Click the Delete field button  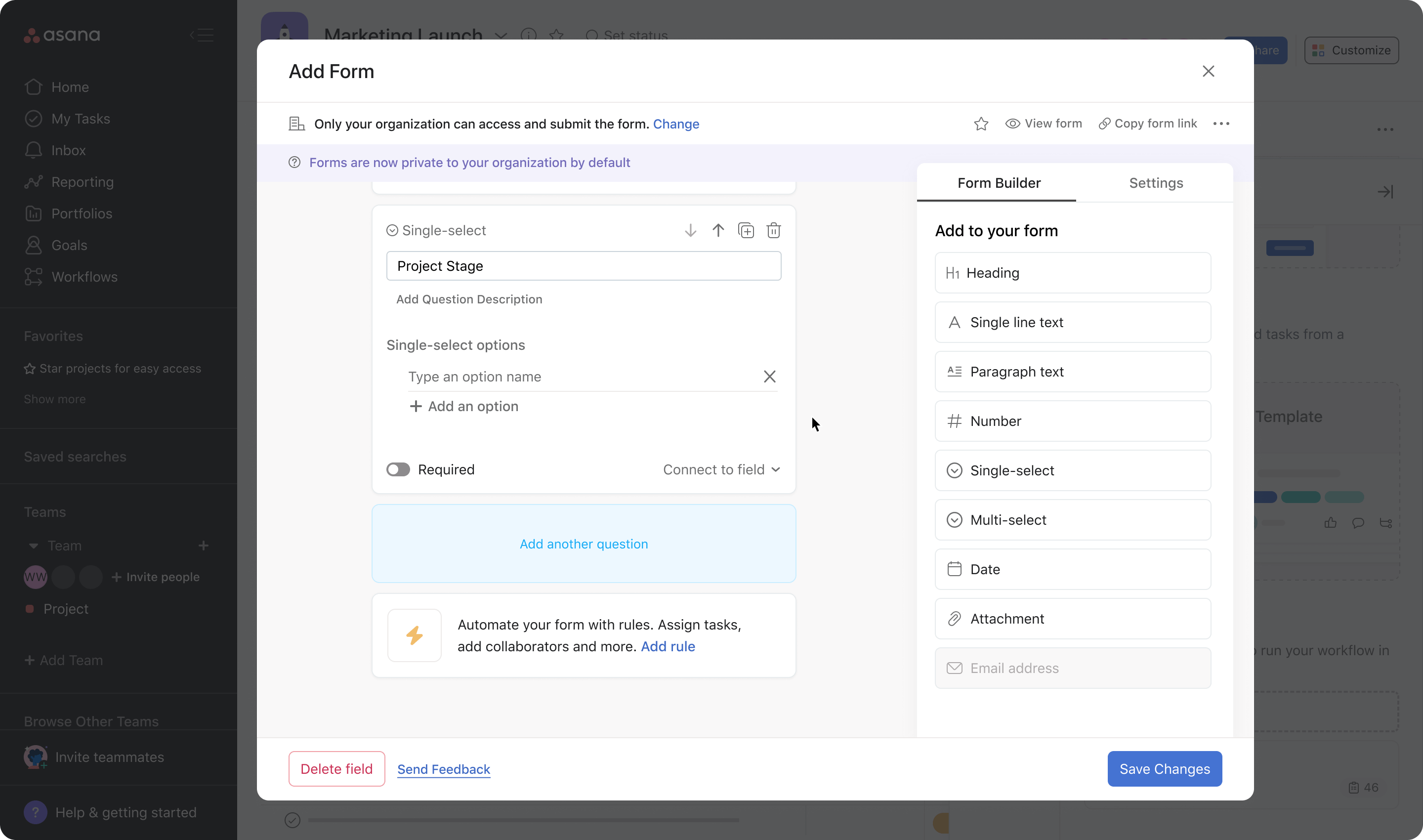point(336,768)
